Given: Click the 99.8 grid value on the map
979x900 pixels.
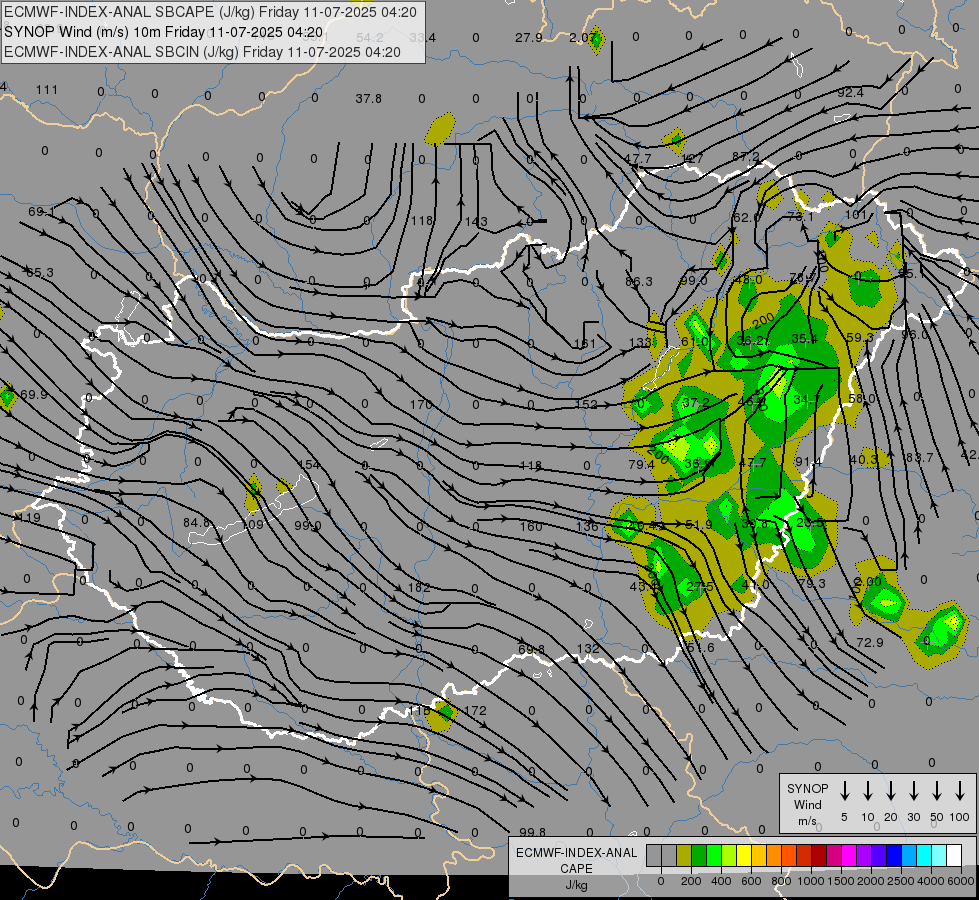Looking at the screenshot, I should [x=532, y=832].
